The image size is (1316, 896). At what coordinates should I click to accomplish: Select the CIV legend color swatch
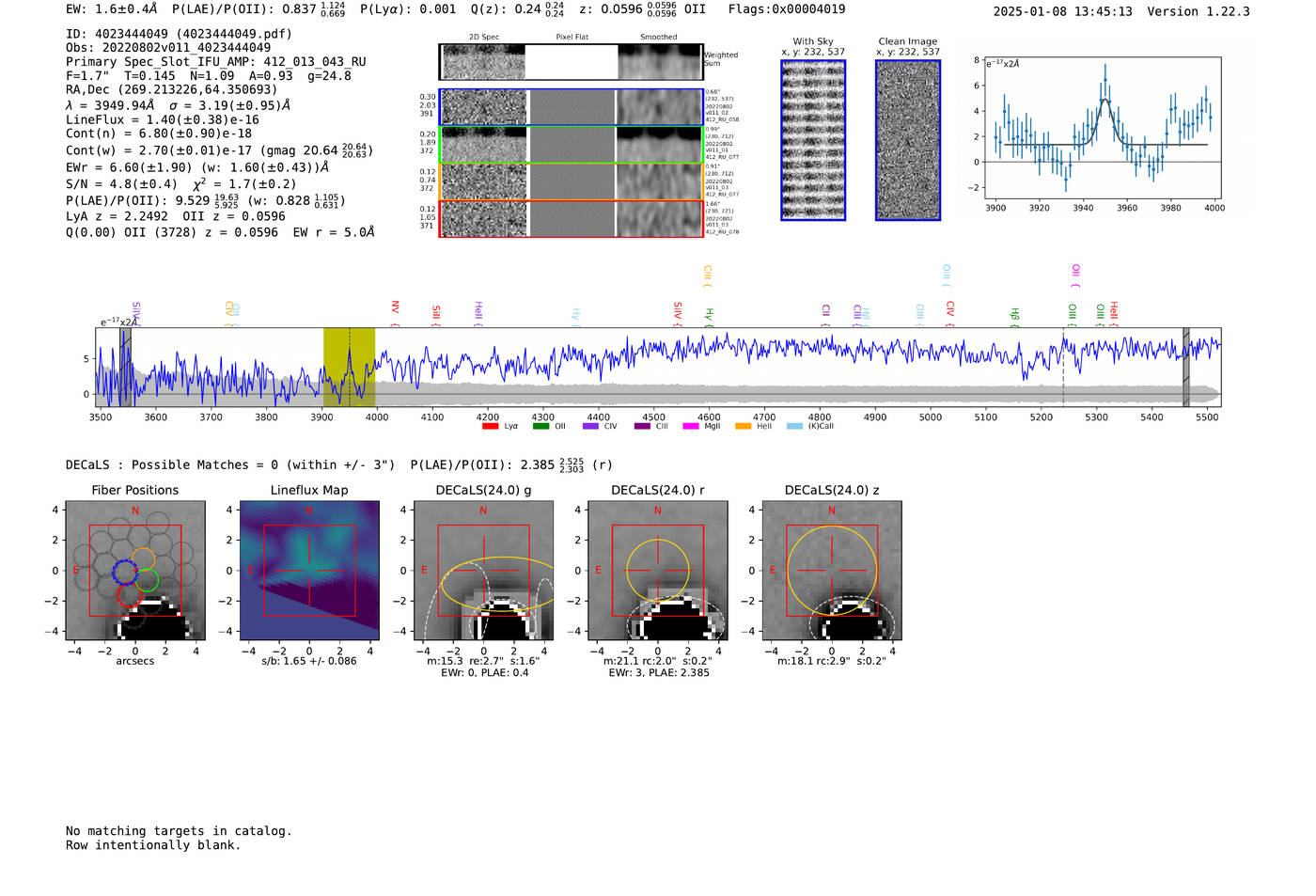point(590,426)
